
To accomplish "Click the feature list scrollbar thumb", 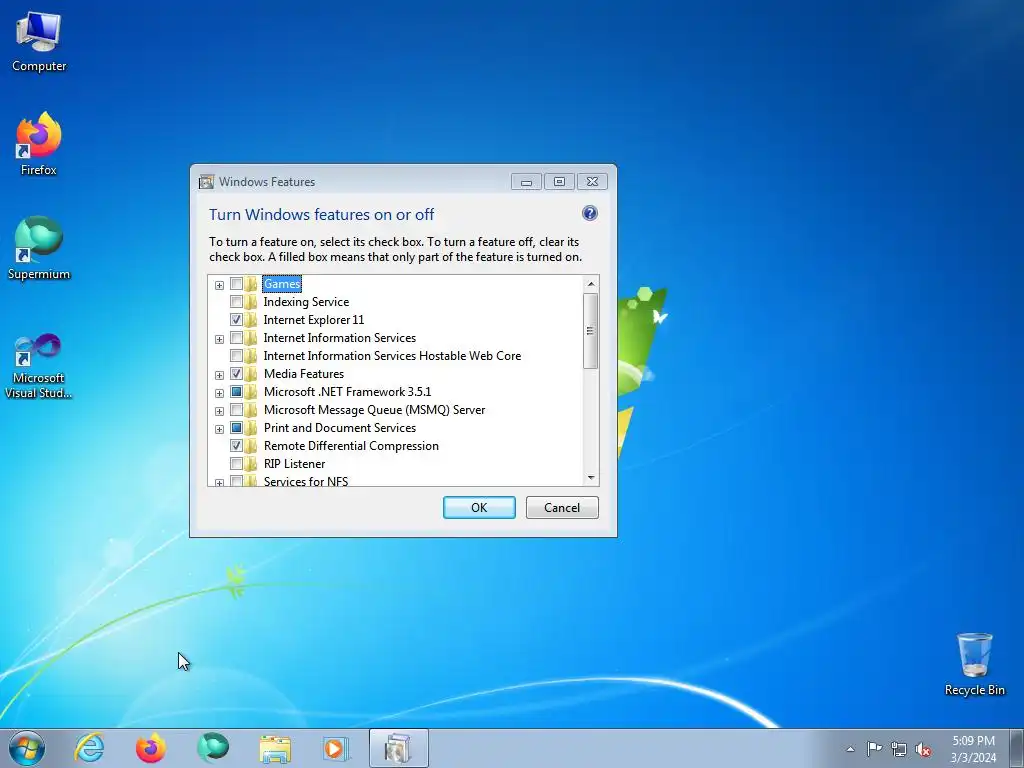I will (590, 331).
